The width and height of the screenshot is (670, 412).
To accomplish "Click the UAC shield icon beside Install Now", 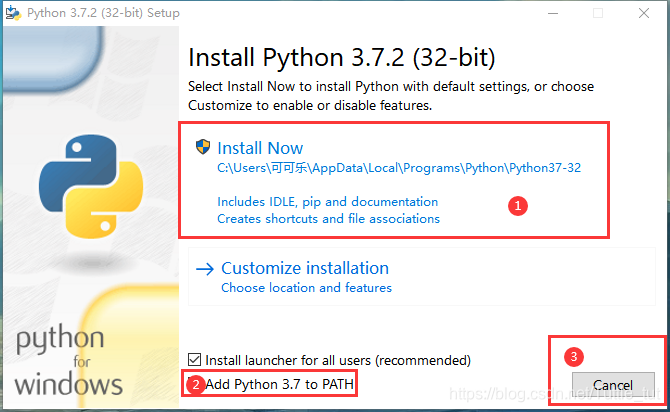I will (x=203, y=147).
